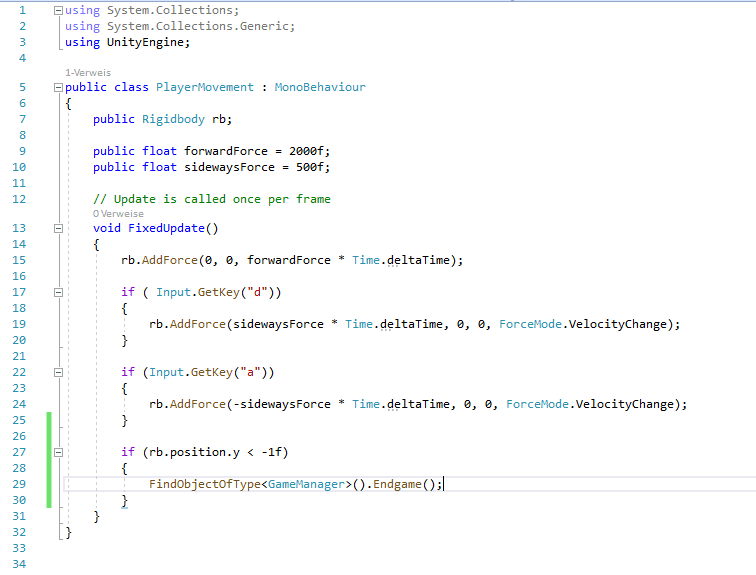Viewport: 756px width, 575px height.
Task: Click the Rigidbody type on line 7
Action: click(x=173, y=119)
